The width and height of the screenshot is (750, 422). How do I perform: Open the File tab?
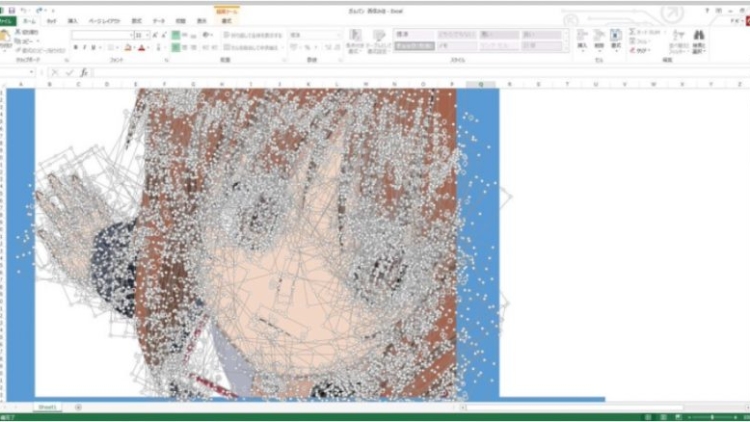coord(6,20)
